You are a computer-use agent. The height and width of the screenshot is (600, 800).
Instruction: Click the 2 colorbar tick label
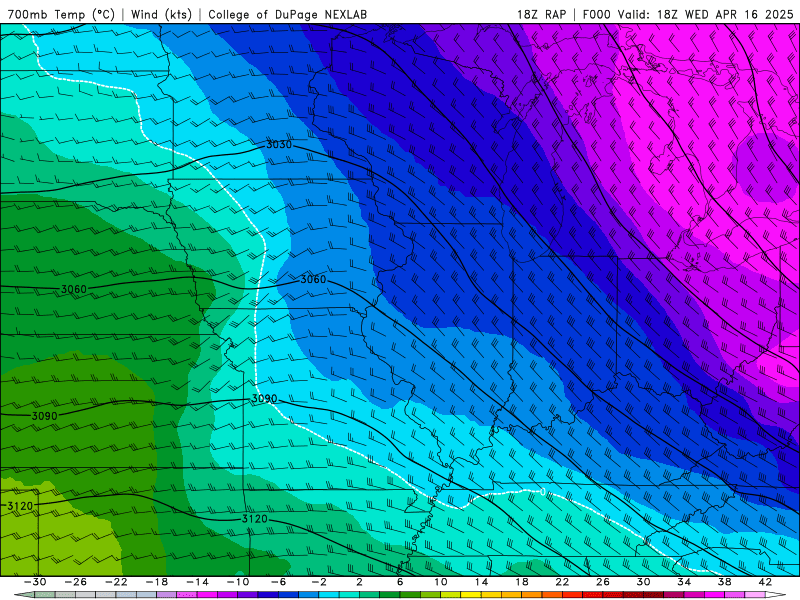[360, 582]
